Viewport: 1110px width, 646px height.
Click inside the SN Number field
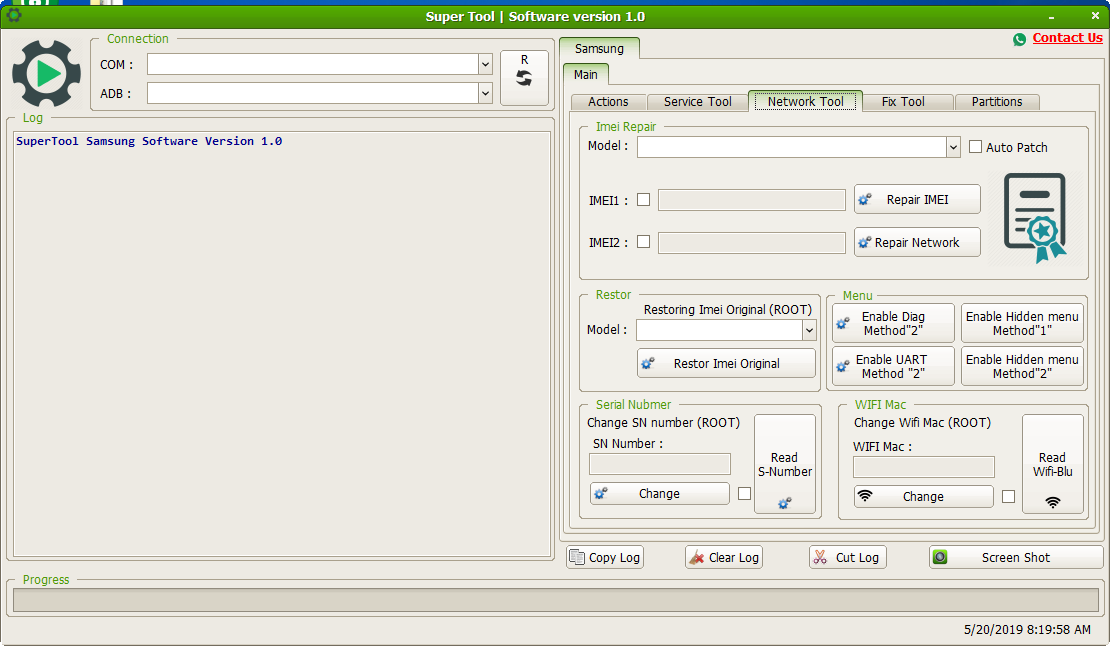coord(659,464)
